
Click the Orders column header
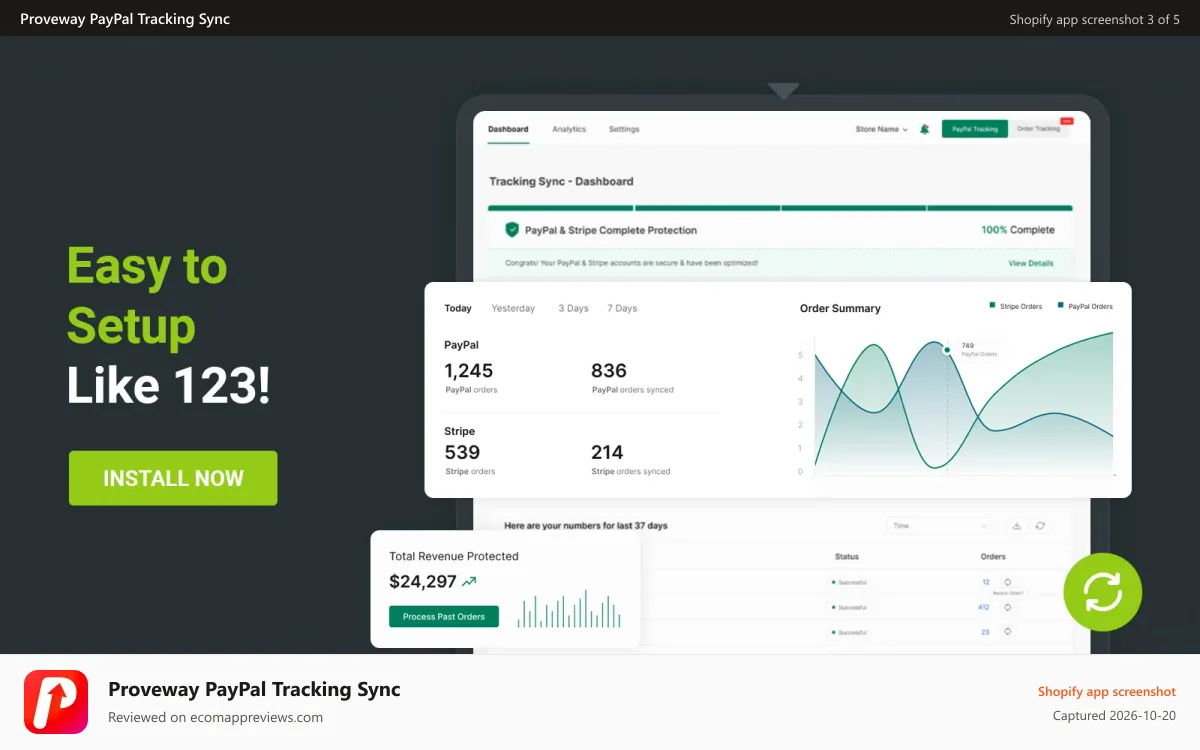(993, 556)
